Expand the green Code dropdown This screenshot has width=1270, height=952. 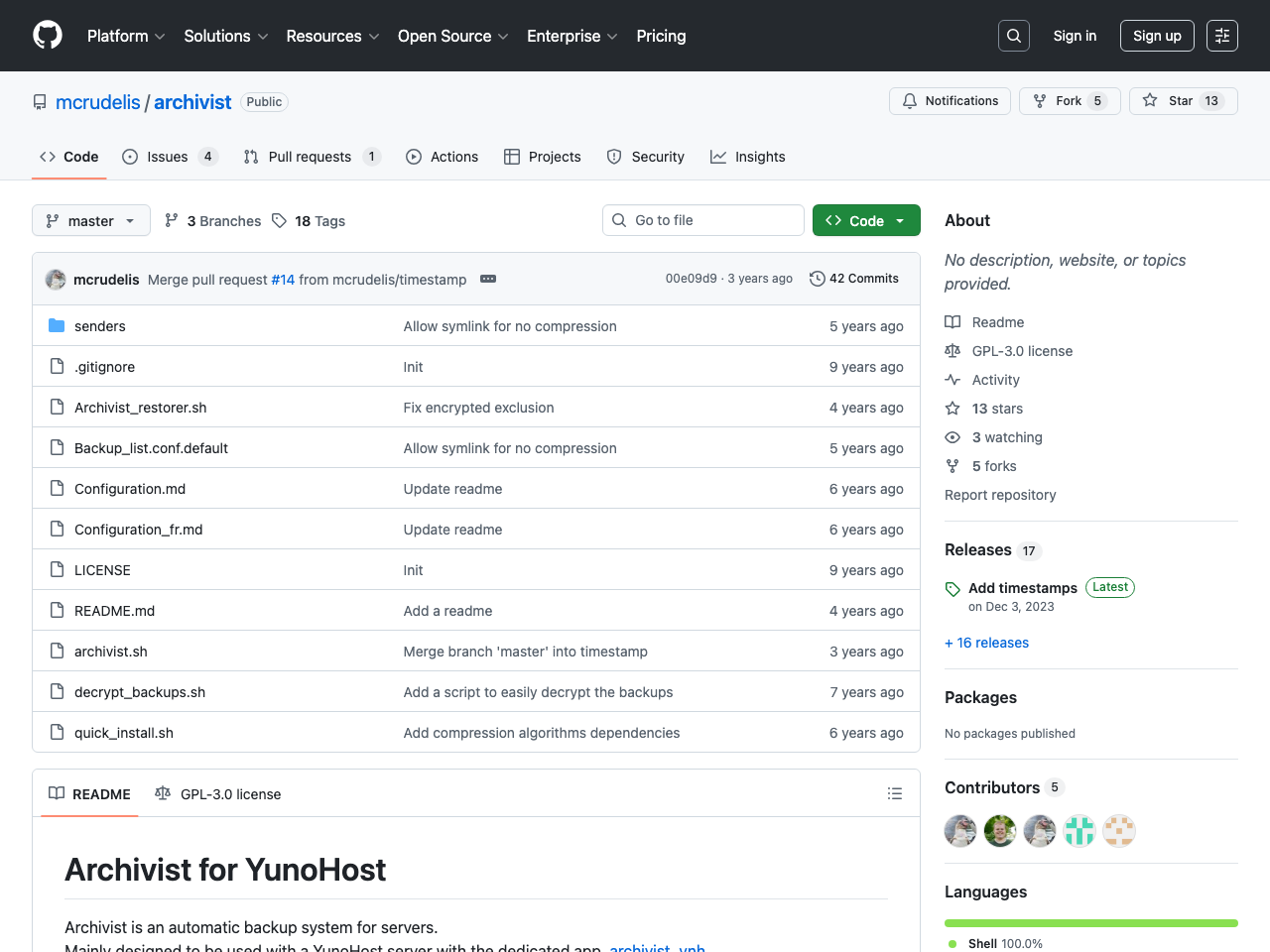[x=866, y=221]
